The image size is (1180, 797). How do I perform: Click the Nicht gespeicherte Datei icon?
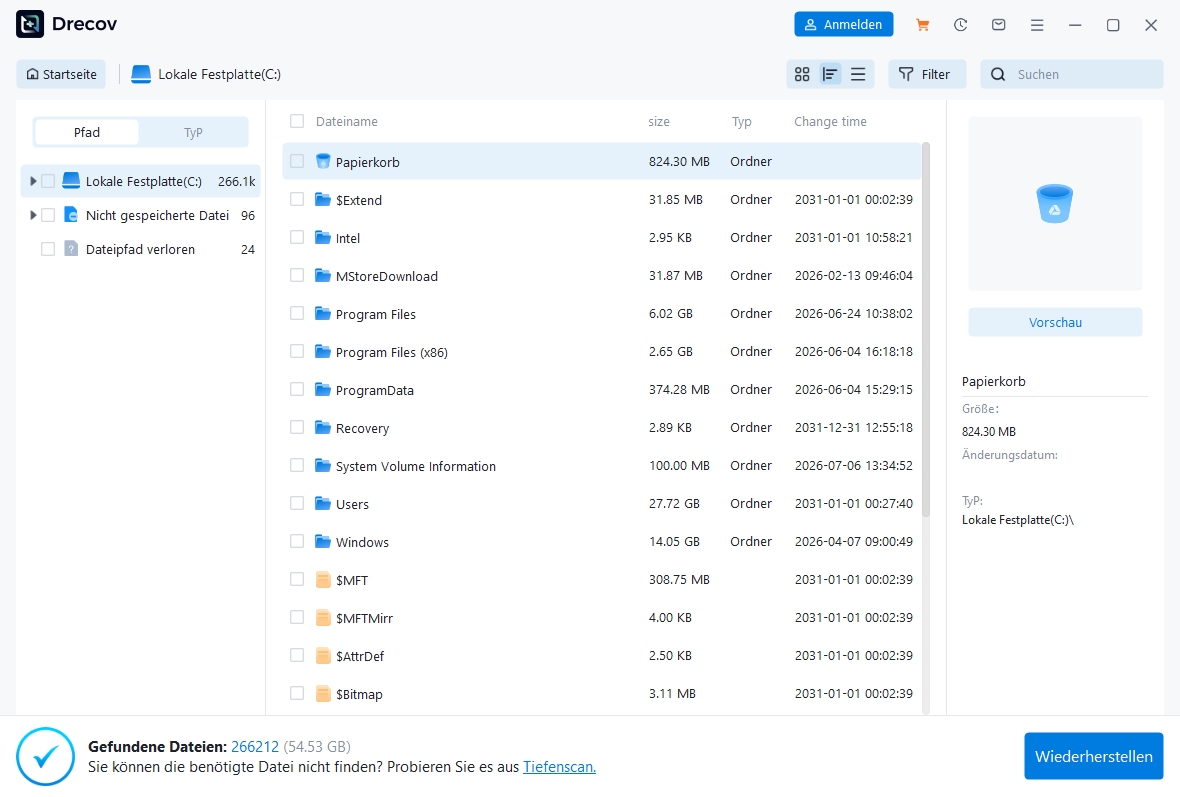[x=71, y=214]
